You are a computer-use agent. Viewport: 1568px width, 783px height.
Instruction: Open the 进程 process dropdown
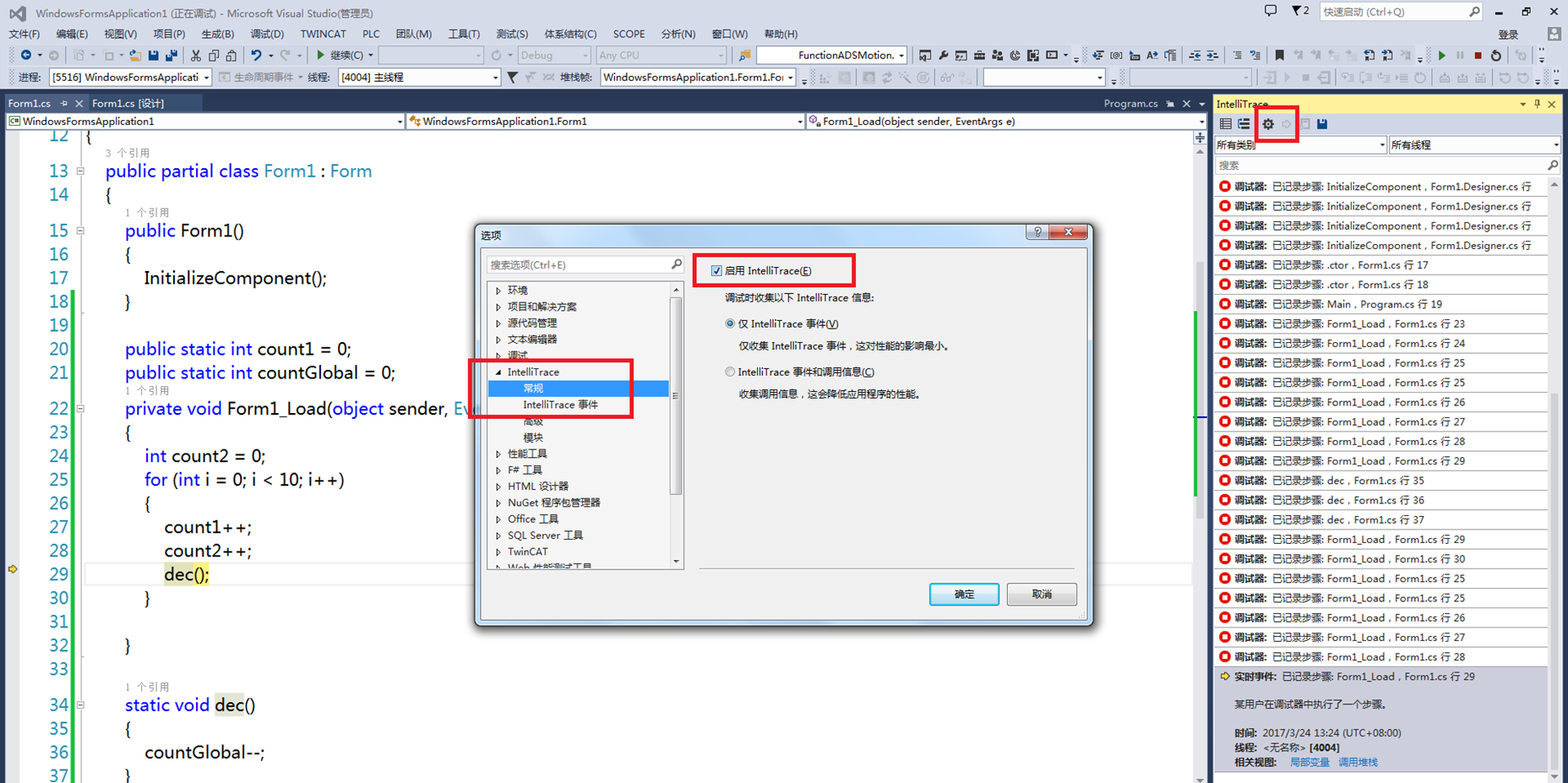point(130,78)
